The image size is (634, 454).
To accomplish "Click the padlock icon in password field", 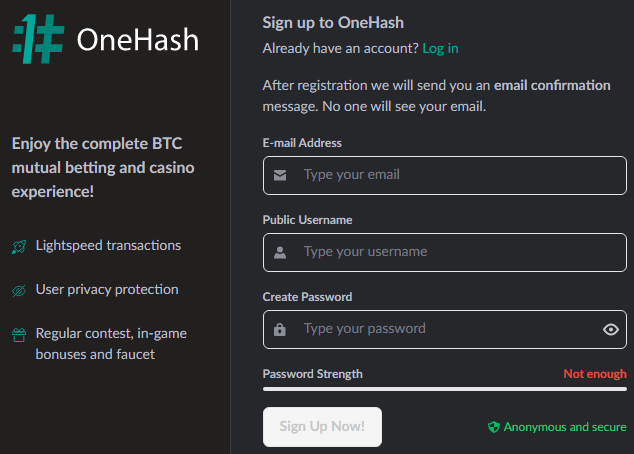I will point(280,329).
